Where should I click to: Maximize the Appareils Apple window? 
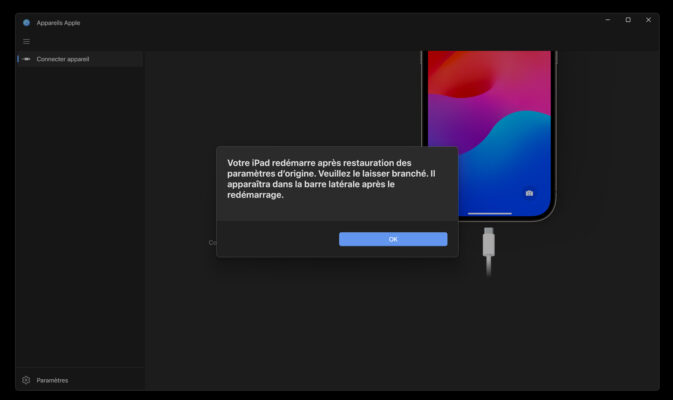tap(627, 20)
